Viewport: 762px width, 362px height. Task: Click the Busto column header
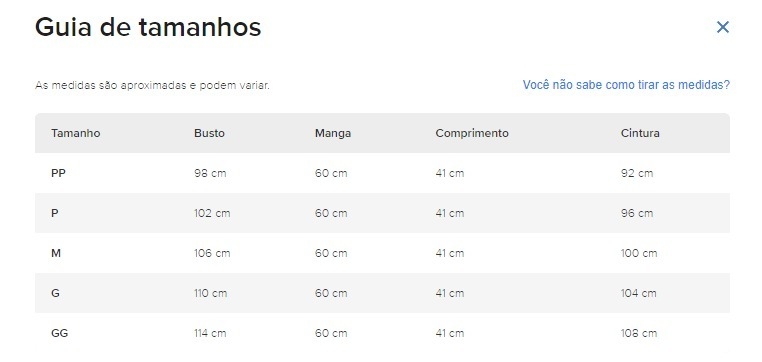click(x=209, y=133)
